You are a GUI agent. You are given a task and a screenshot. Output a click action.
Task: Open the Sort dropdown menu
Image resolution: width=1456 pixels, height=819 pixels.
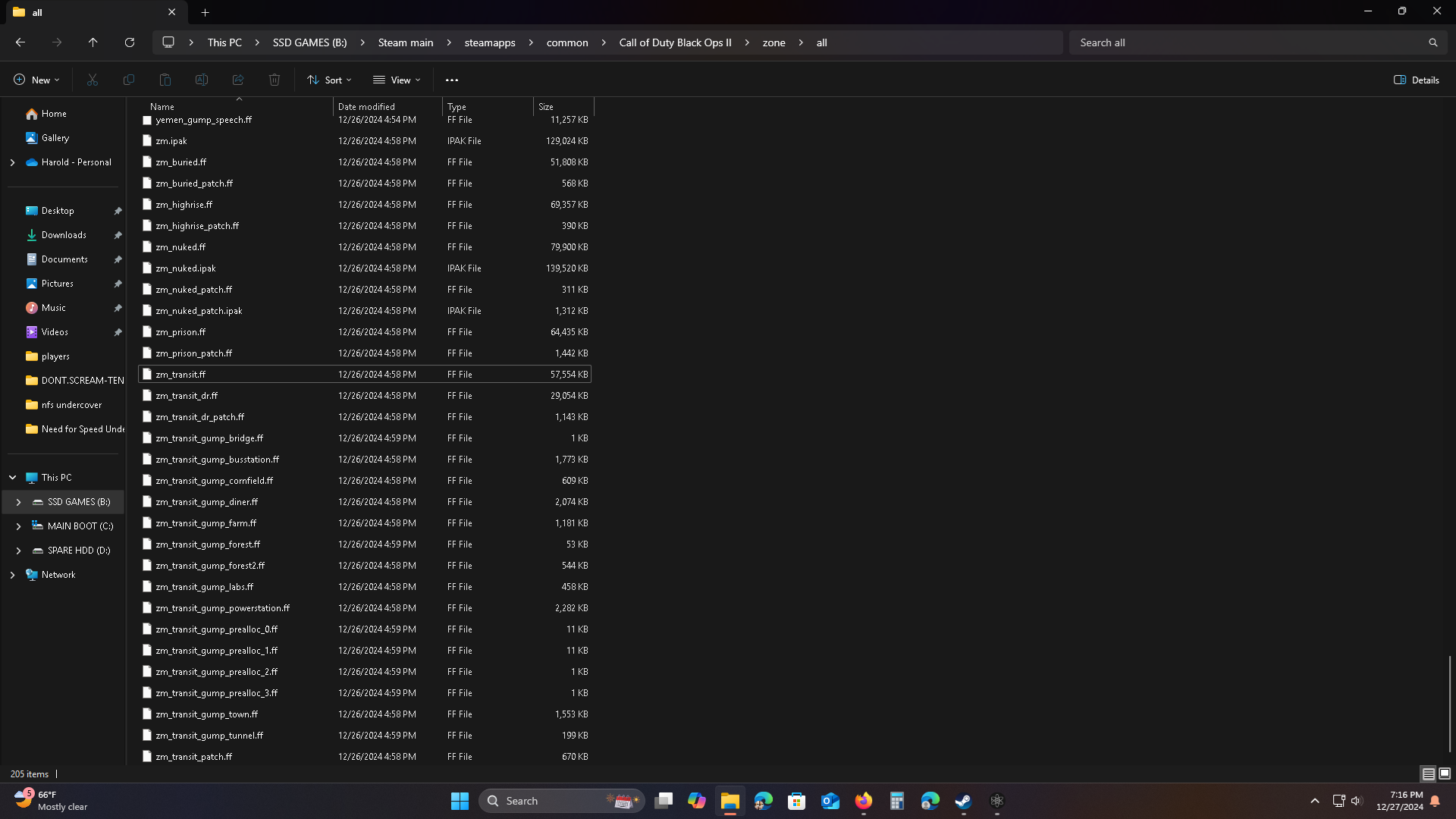330,80
